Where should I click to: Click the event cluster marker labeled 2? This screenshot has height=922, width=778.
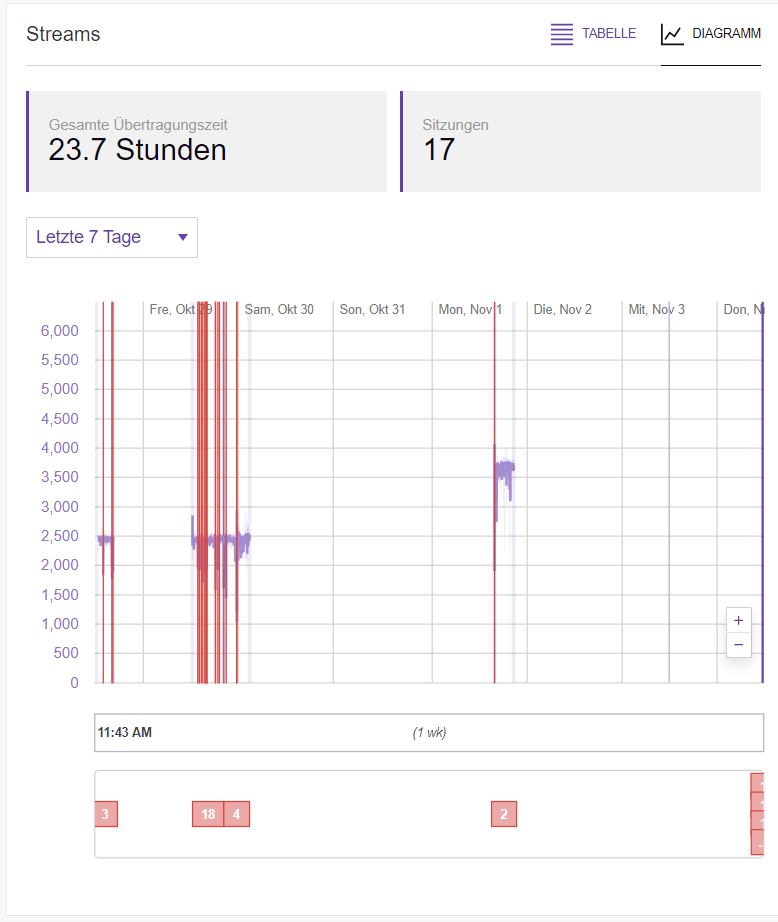[x=504, y=814]
